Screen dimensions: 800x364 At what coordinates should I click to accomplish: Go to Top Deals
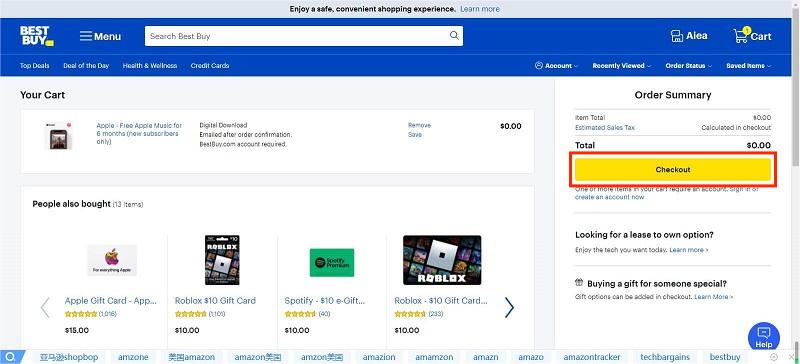tap(35, 66)
